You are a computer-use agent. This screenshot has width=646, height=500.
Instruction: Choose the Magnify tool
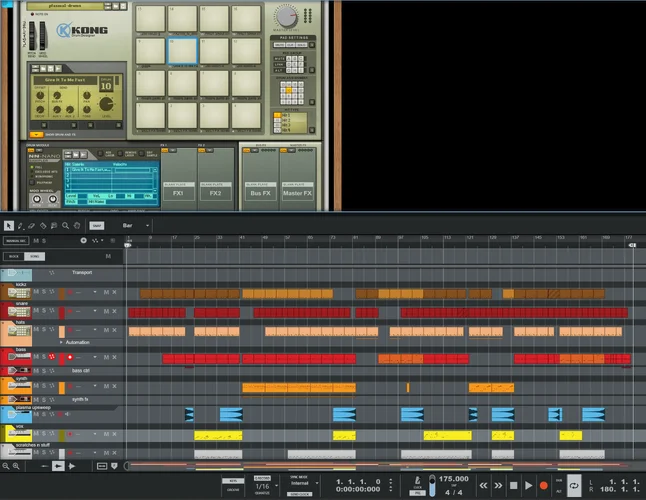click(64, 226)
